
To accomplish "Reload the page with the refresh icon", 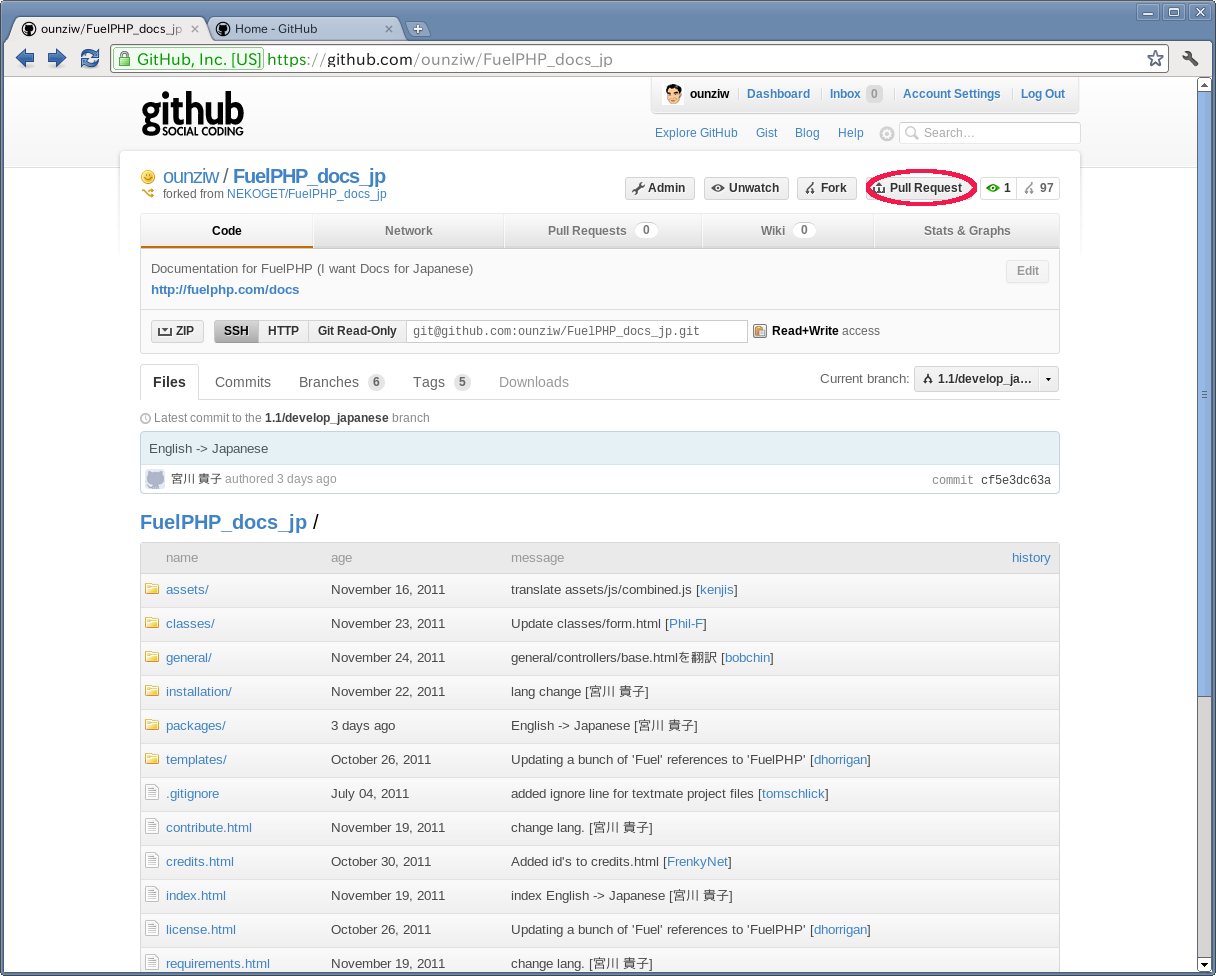I will click(90, 59).
